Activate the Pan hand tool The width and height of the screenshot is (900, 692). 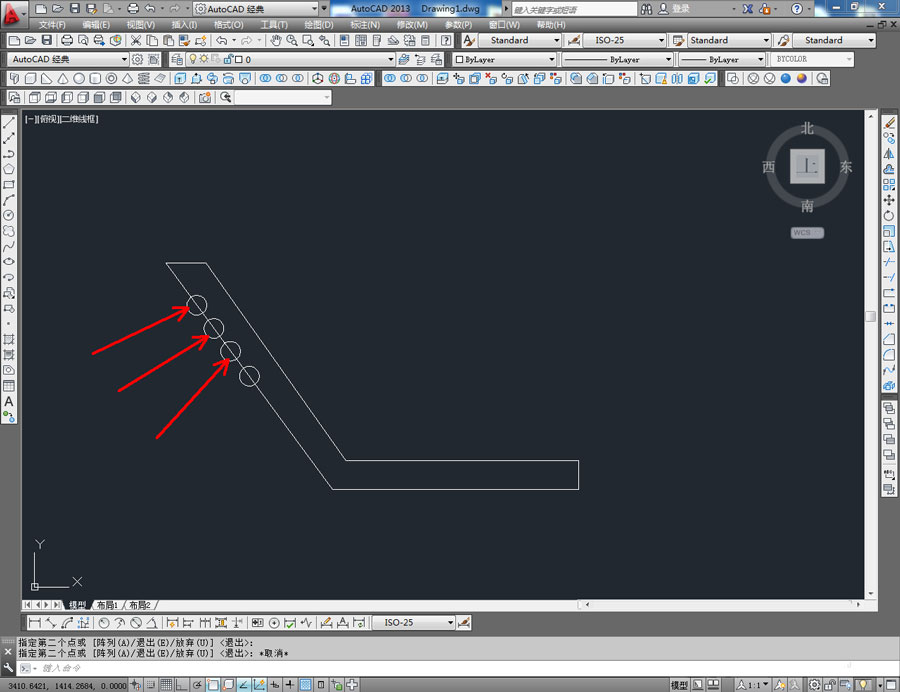(276, 40)
